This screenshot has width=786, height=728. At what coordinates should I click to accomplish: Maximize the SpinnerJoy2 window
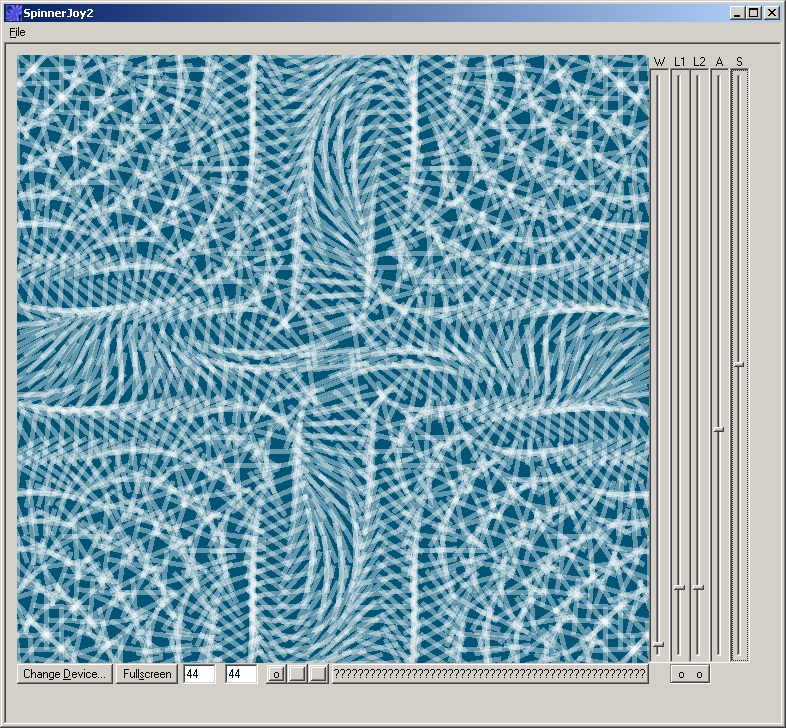coord(754,13)
